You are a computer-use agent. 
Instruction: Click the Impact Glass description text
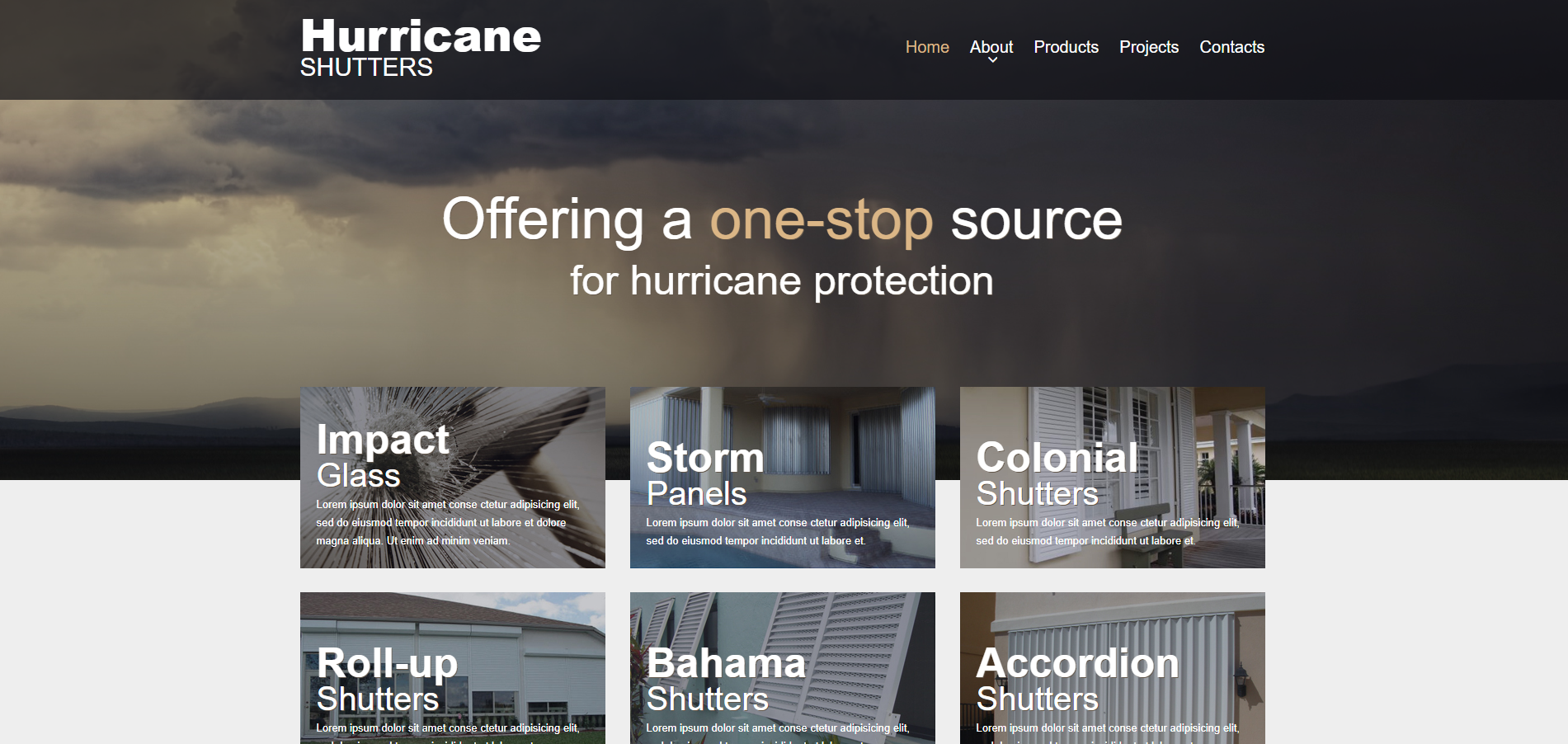click(448, 523)
